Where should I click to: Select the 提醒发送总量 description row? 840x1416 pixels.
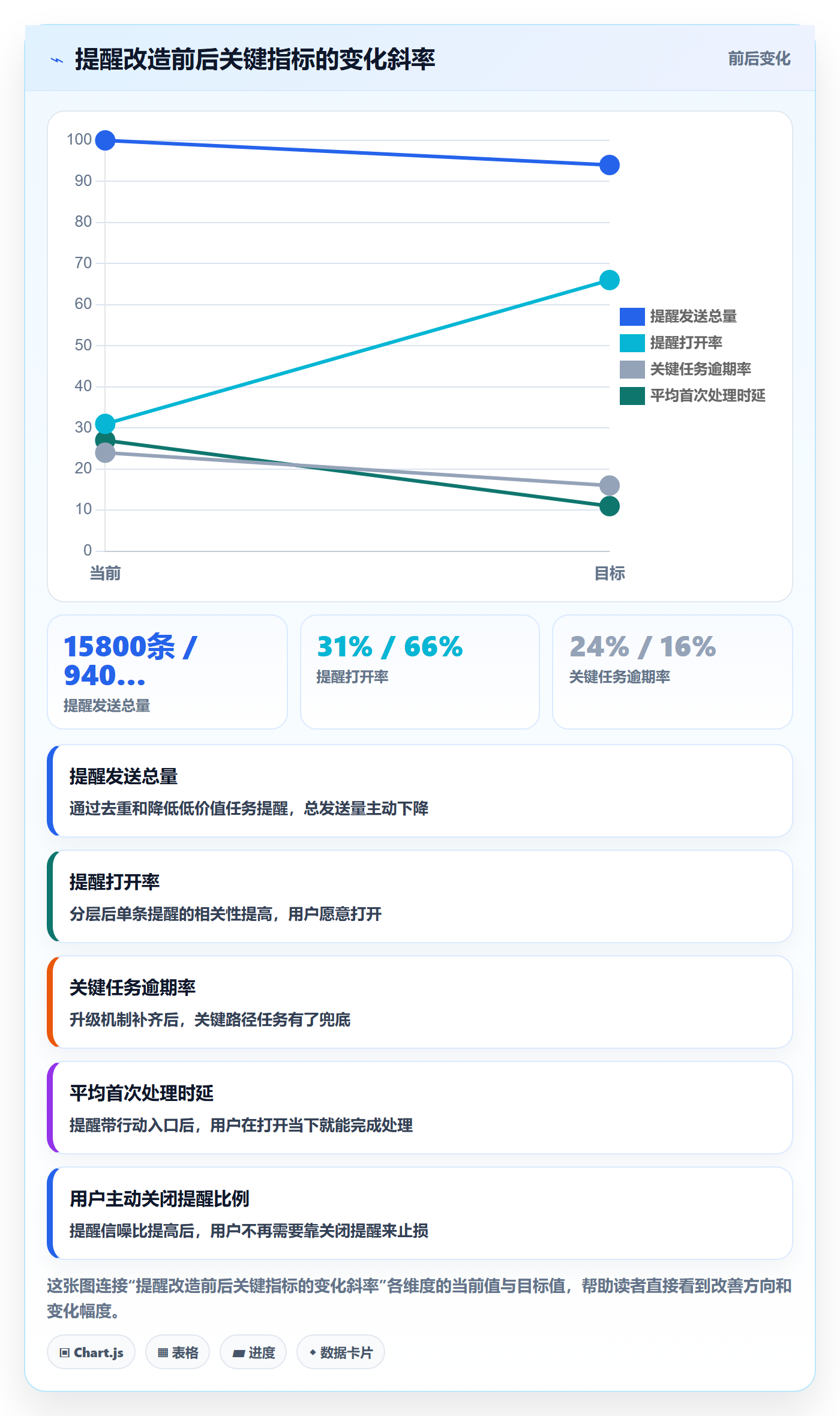(420, 791)
